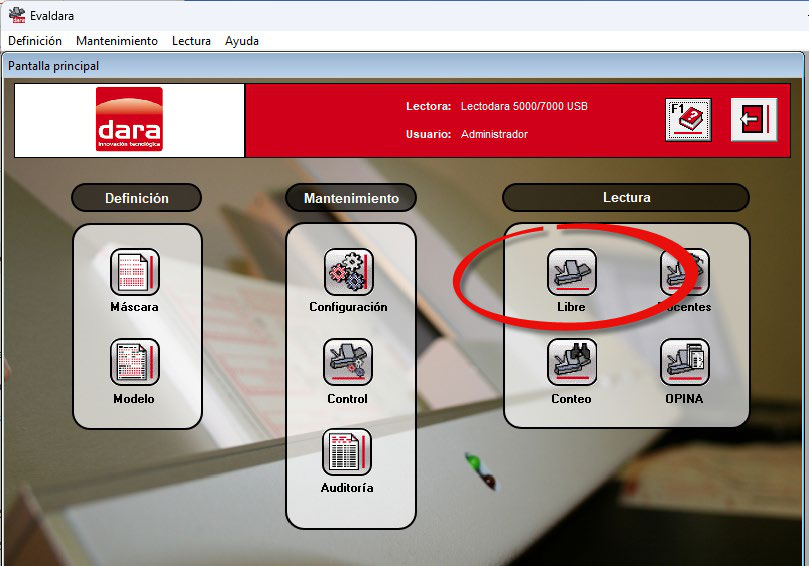
Task: Click the Definición section header
Action: (137, 198)
